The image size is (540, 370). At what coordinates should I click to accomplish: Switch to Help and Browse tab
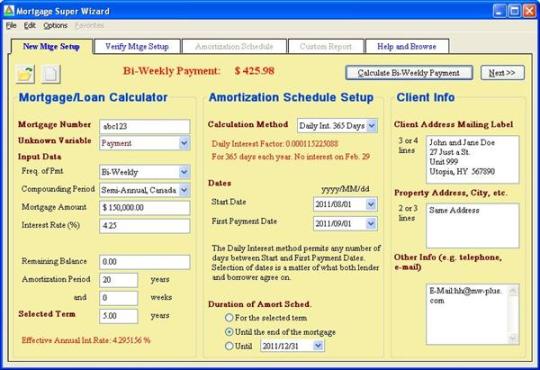(407, 47)
